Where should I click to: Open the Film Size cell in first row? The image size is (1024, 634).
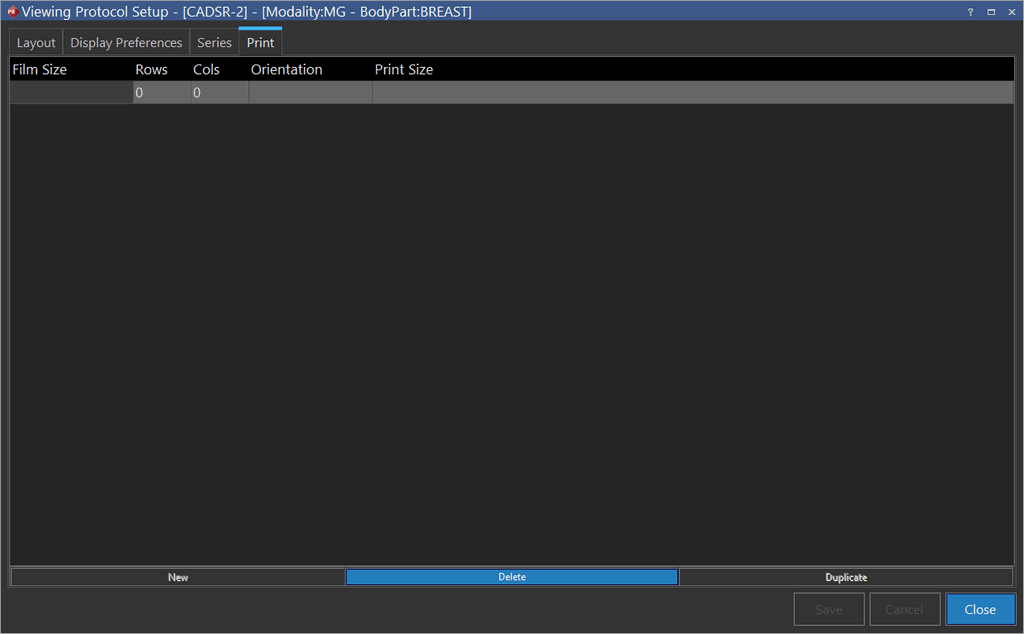click(71, 93)
